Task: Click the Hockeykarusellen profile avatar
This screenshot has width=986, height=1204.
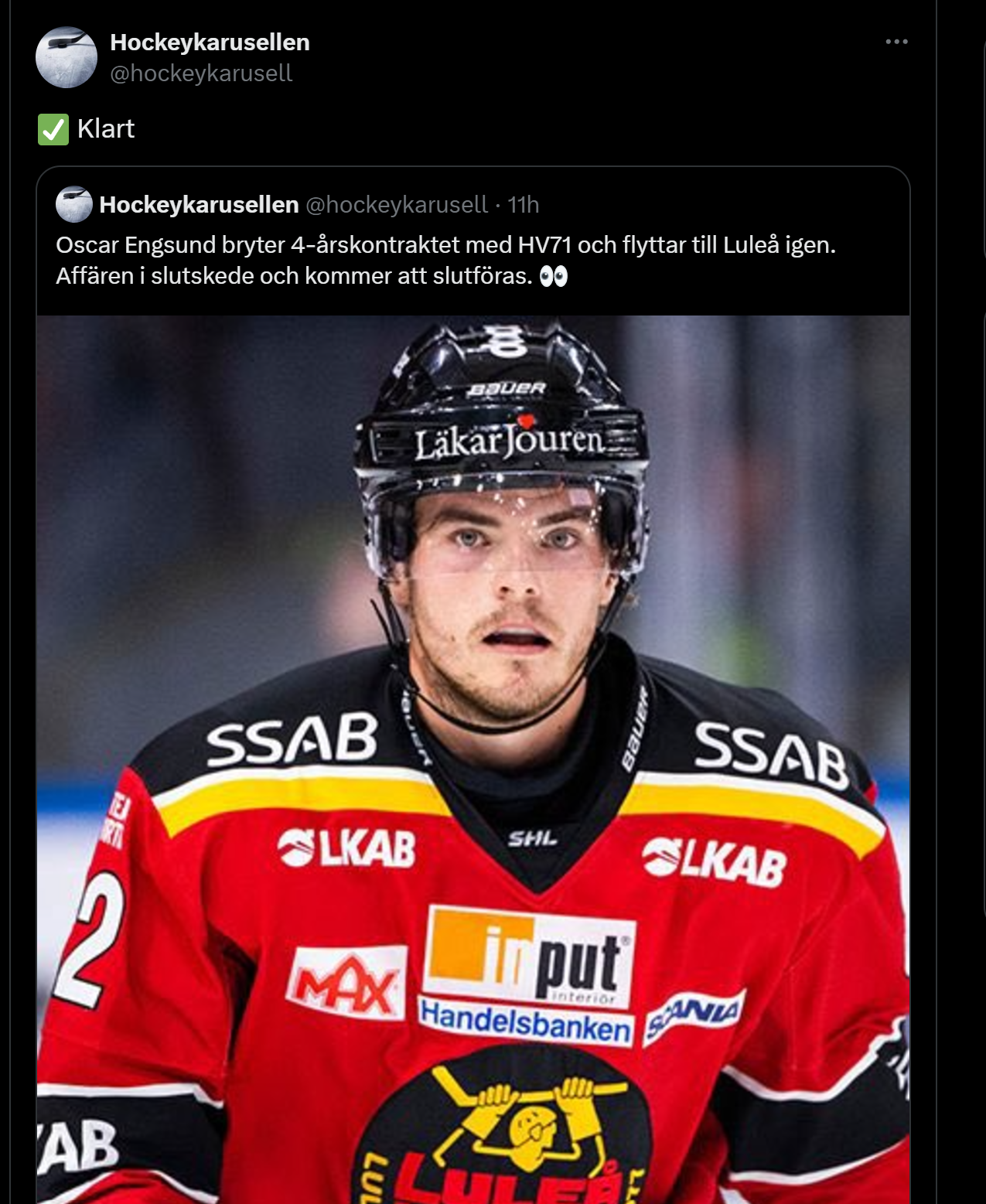Action: coord(67,57)
